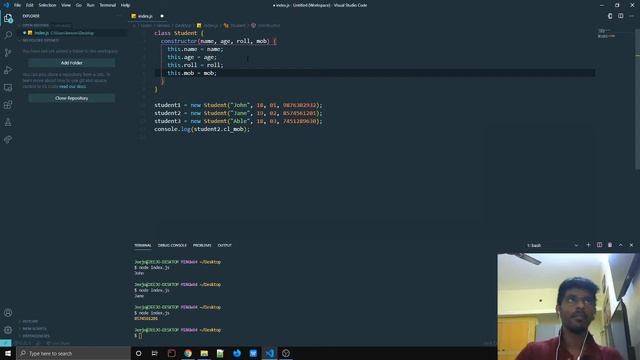The image size is (640, 360).
Task: Open Cortana circle in taskbar
Action: click(138, 353)
